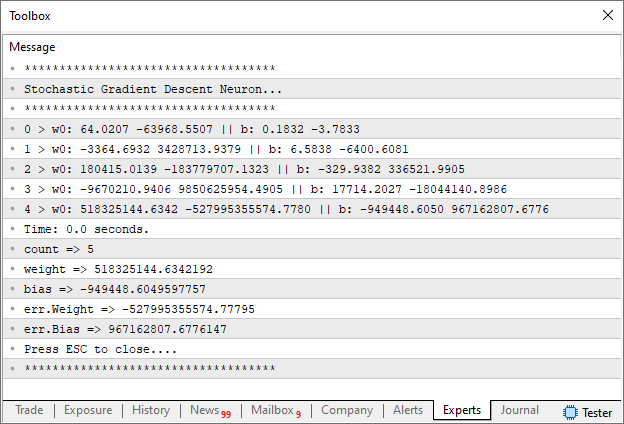Click the Experts tab
This screenshot has height=424, width=624.
click(462, 410)
